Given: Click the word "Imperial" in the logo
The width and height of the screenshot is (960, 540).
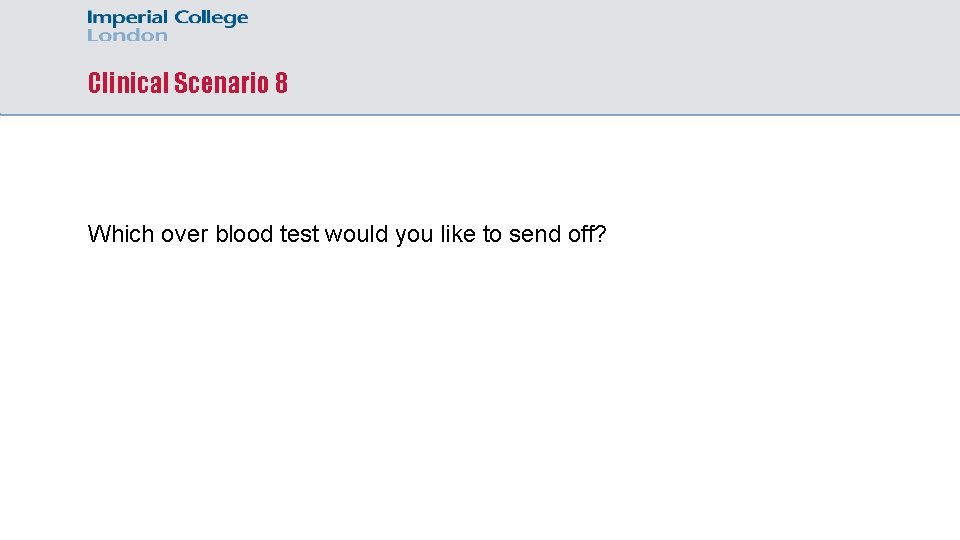Looking at the screenshot, I should tap(127, 18).
